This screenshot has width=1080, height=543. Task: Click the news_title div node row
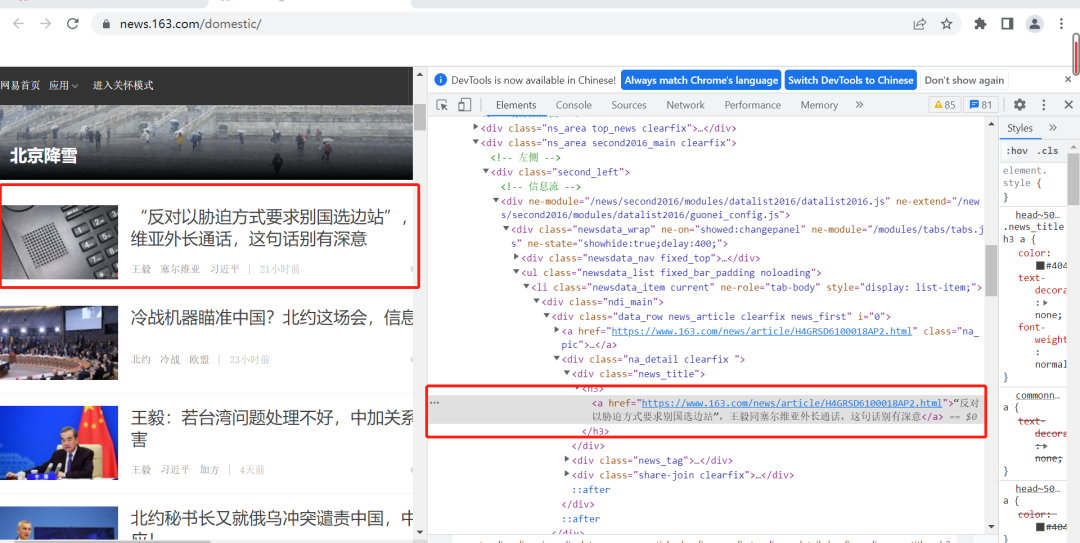(x=638, y=374)
